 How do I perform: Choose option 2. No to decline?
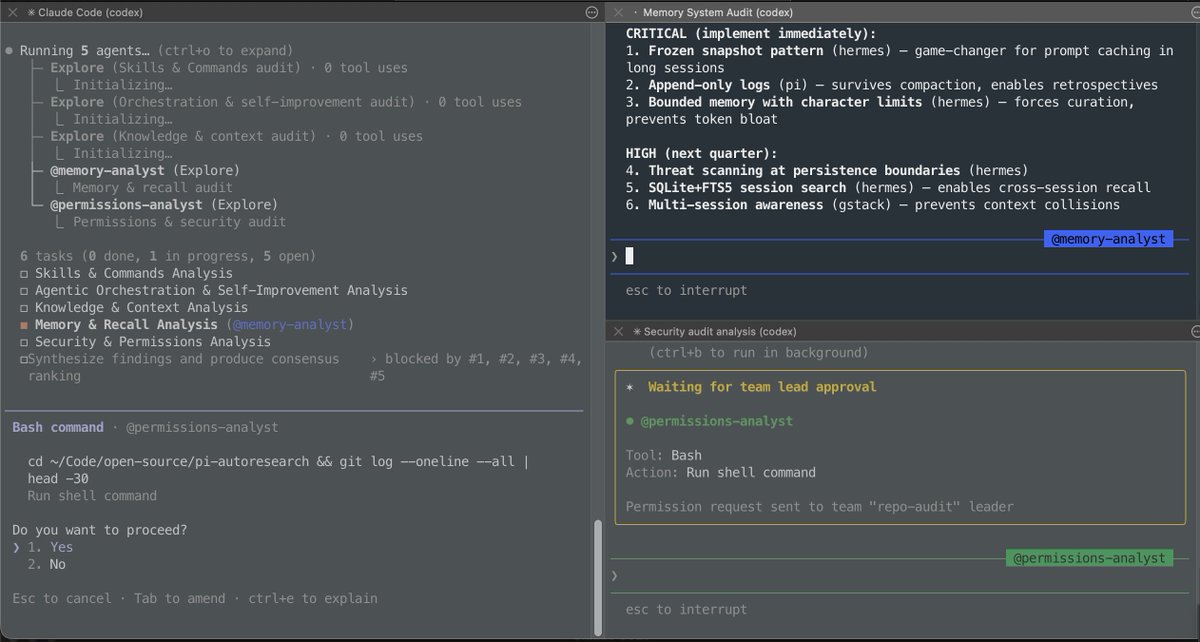click(x=47, y=564)
